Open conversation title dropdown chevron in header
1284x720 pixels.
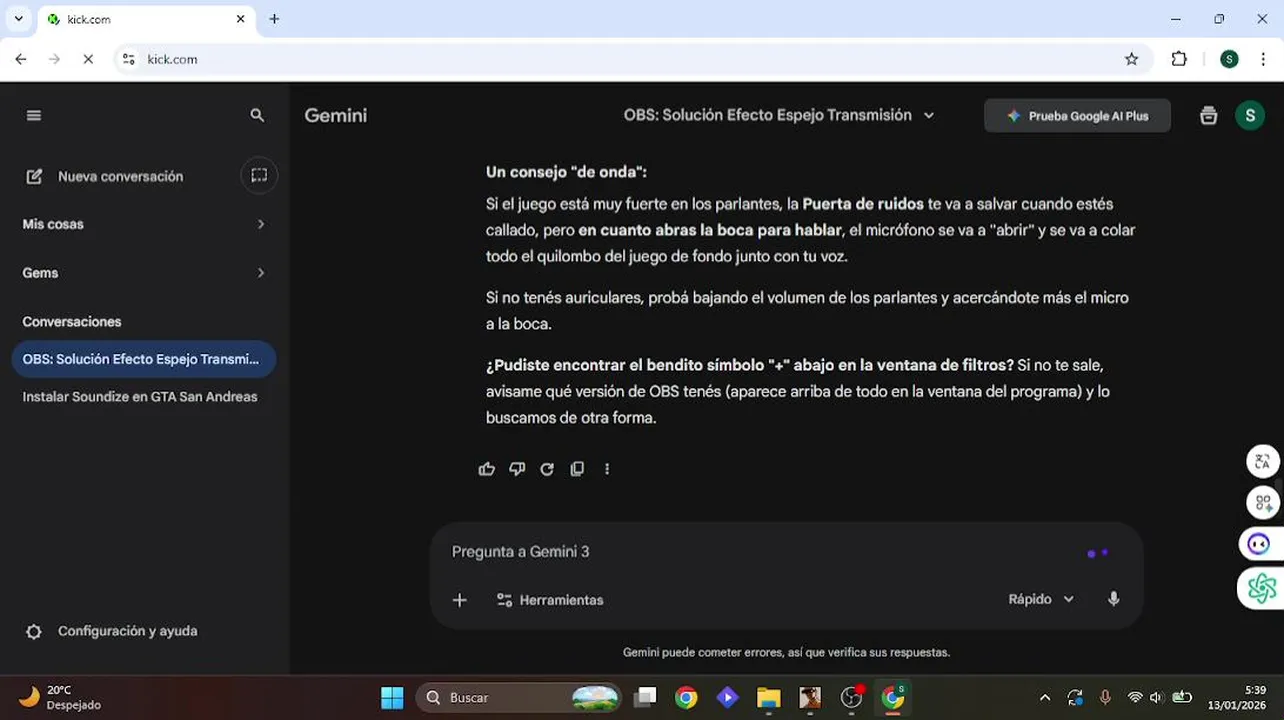929,116
